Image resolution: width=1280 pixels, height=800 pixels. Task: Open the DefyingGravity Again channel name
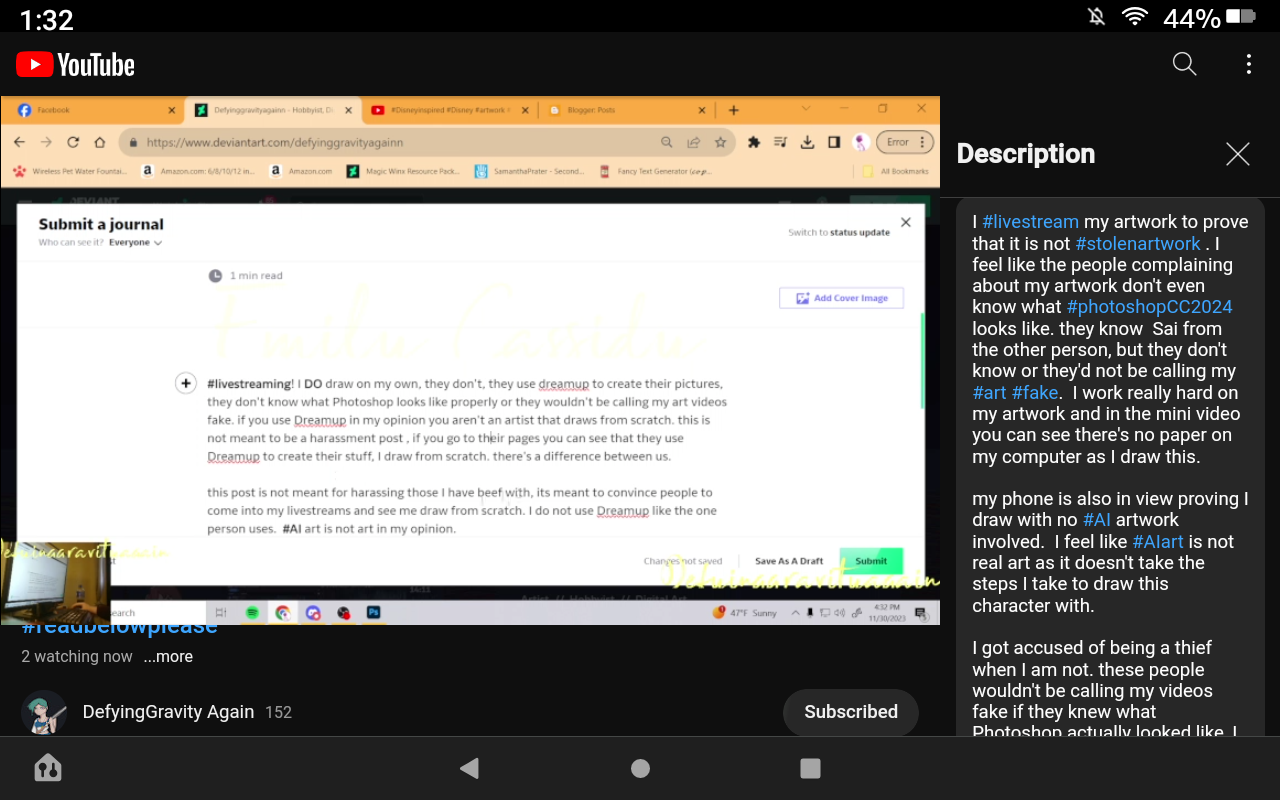pyautogui.click(x=168, y=712)
